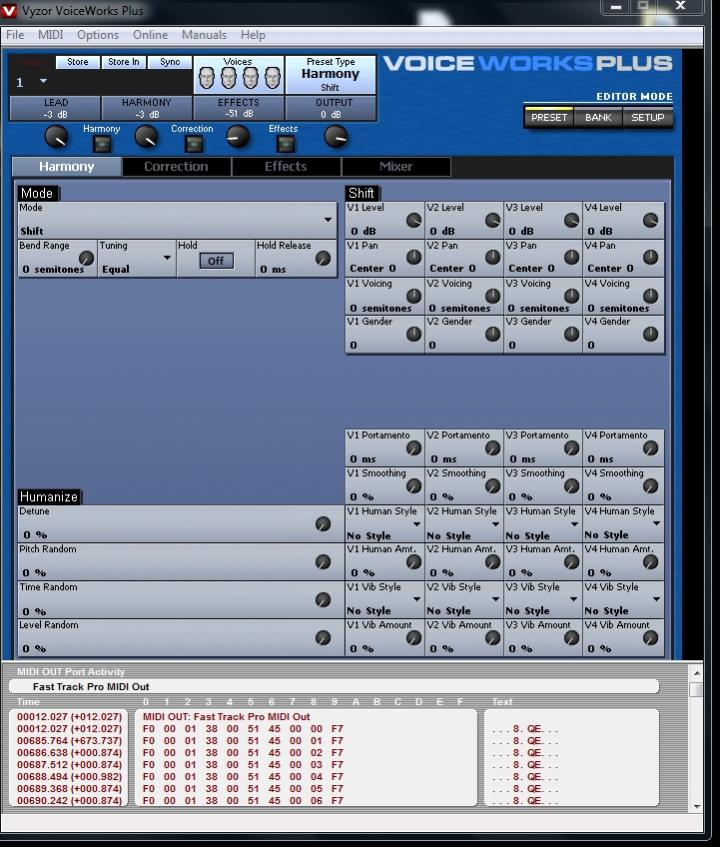This screenshot has width=720, height=847.
Task: Select BANK editor mode
Action: (598, 117)
